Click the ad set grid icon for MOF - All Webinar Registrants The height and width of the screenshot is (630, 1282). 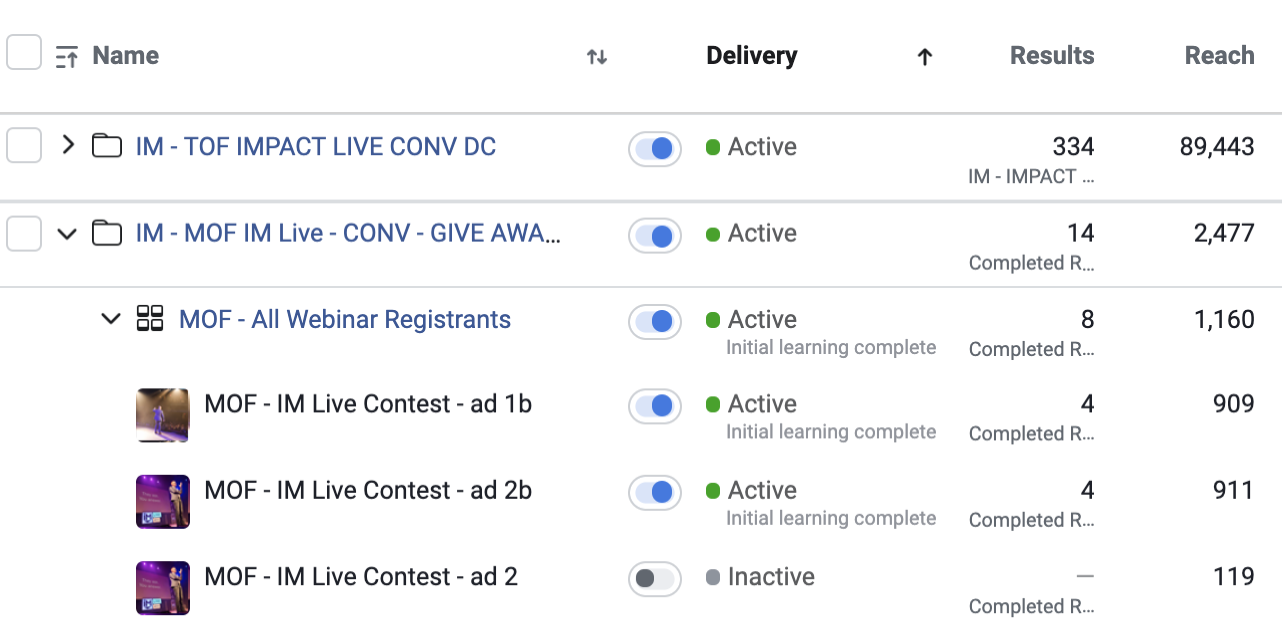tap(150, 319)
